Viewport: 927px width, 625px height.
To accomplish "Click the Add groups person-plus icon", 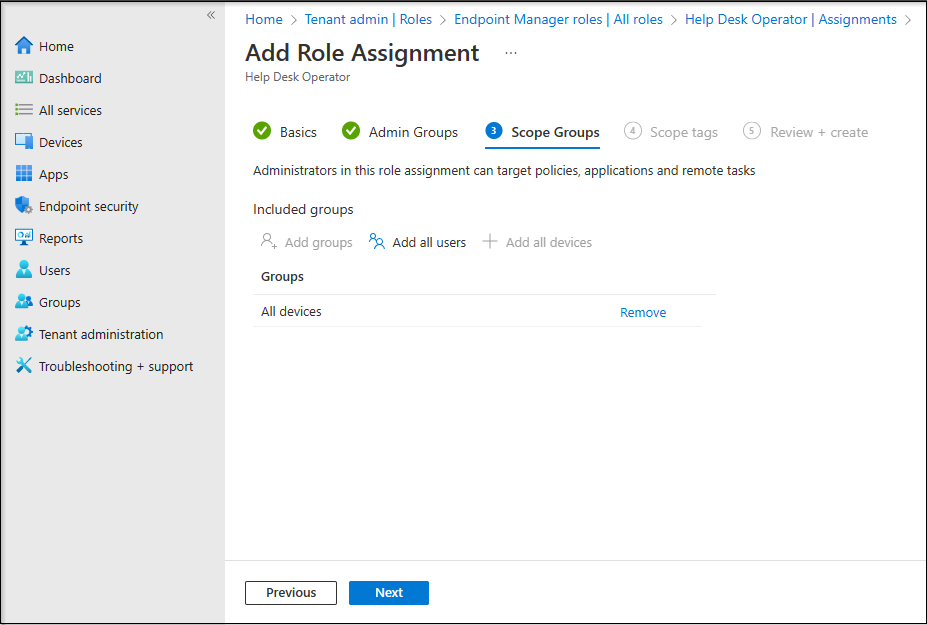I will click(x=269, y=241).
